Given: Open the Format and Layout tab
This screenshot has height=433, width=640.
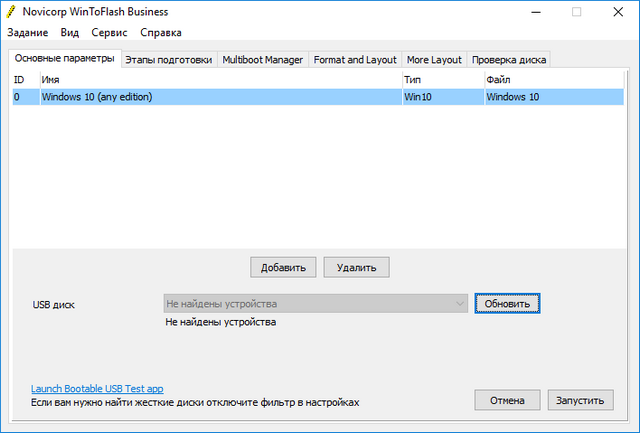Looking at the screenshot, I should pos(354,59).
